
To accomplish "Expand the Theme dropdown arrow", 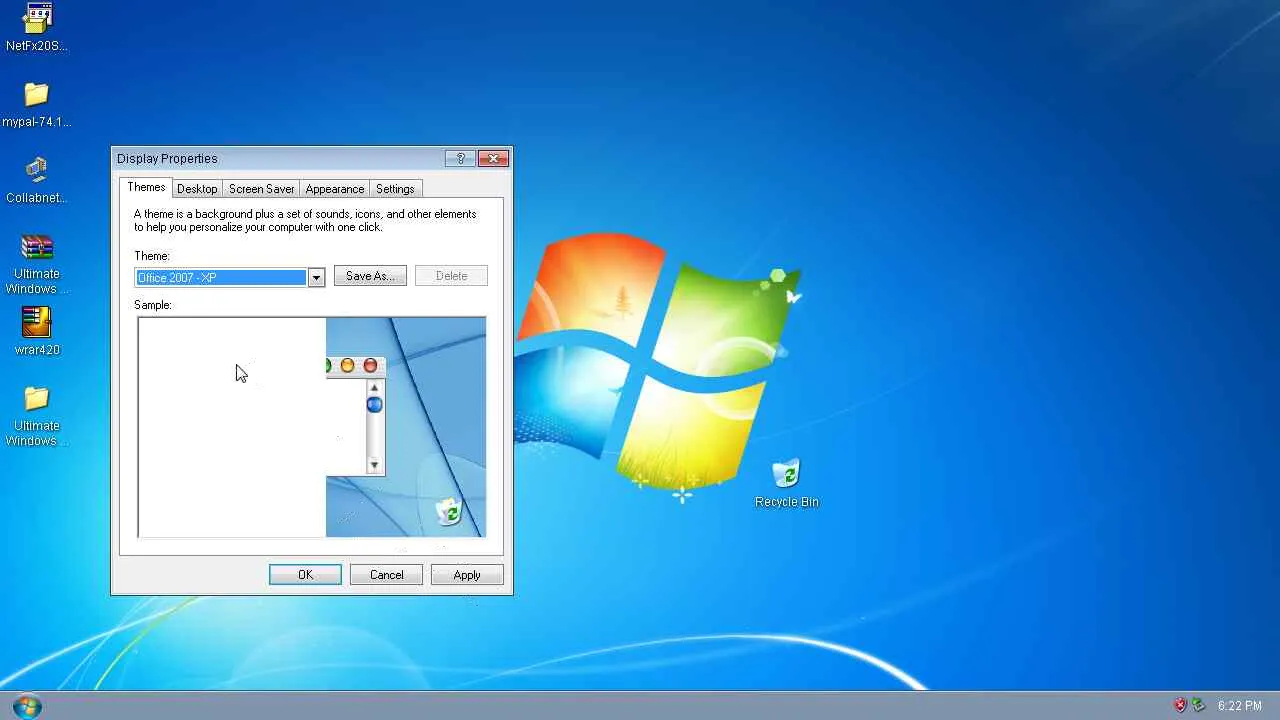I will [x=316, y=277].
